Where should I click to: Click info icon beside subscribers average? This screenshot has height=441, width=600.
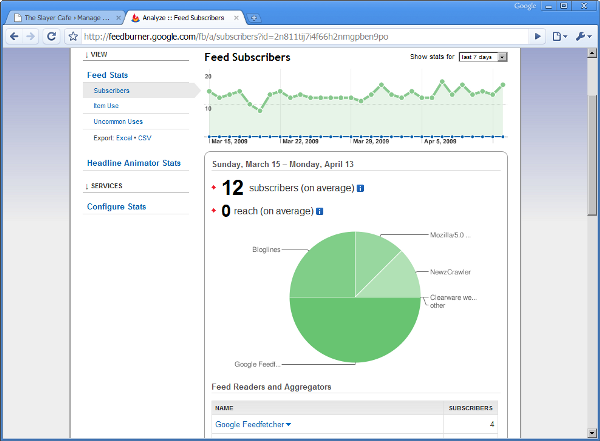point(360,188)
